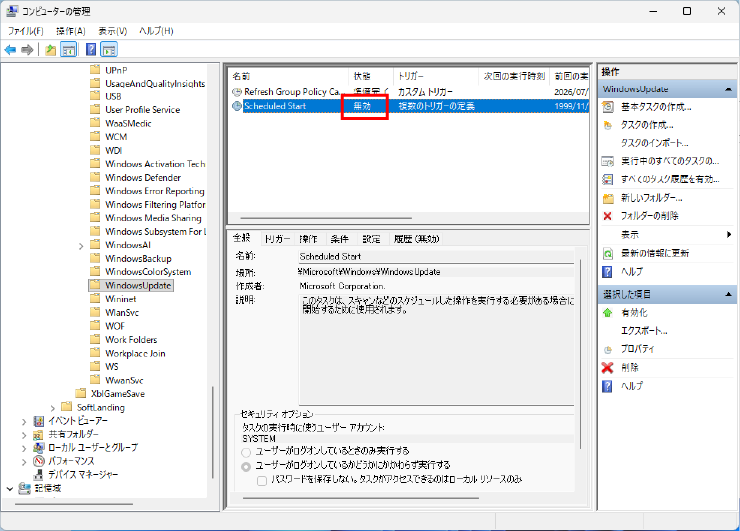
Task: Click the プロパティ clock icon
Action: pyautogui.click(x=608, y=349)
